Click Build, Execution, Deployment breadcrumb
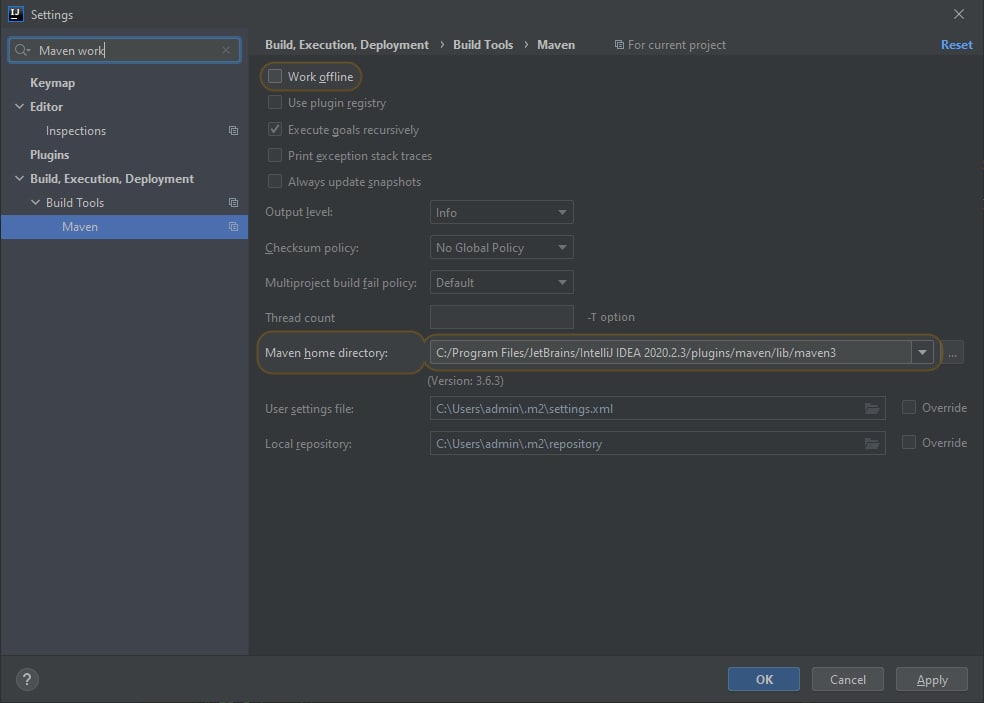984x703 pixels. click(347, 45)
